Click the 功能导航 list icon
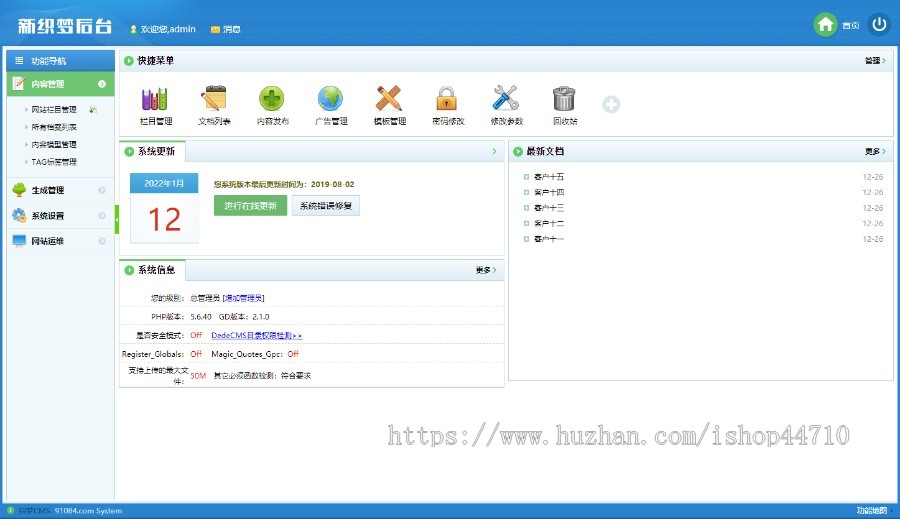900x519 pixels. tap(19, 60)
